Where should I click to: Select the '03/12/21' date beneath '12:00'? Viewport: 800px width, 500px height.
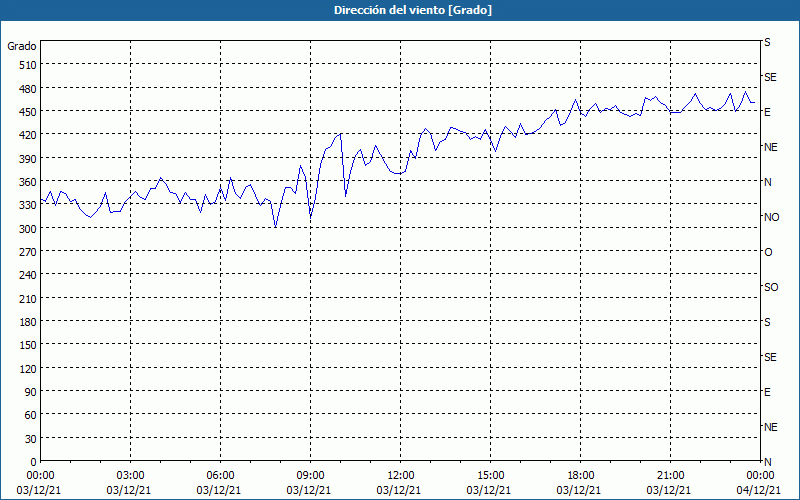pos(399,490)
